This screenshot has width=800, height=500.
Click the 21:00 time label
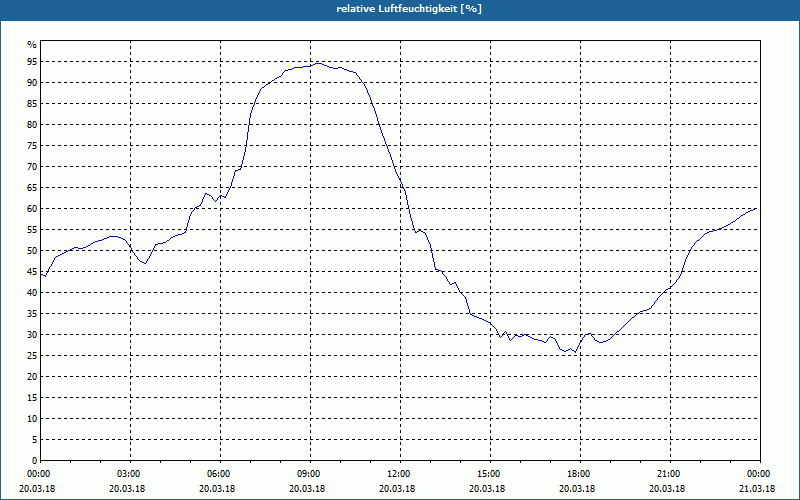click(x=668, y=474)
